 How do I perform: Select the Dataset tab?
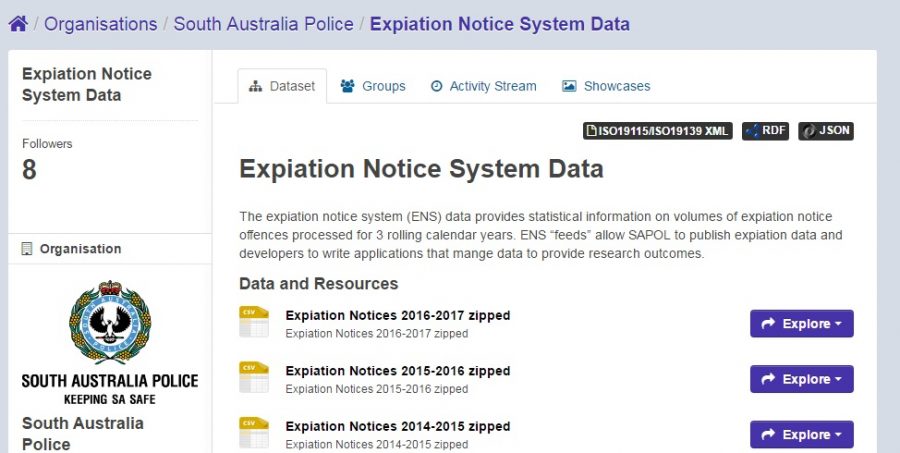pyautogui.click(x=282, y=86)
